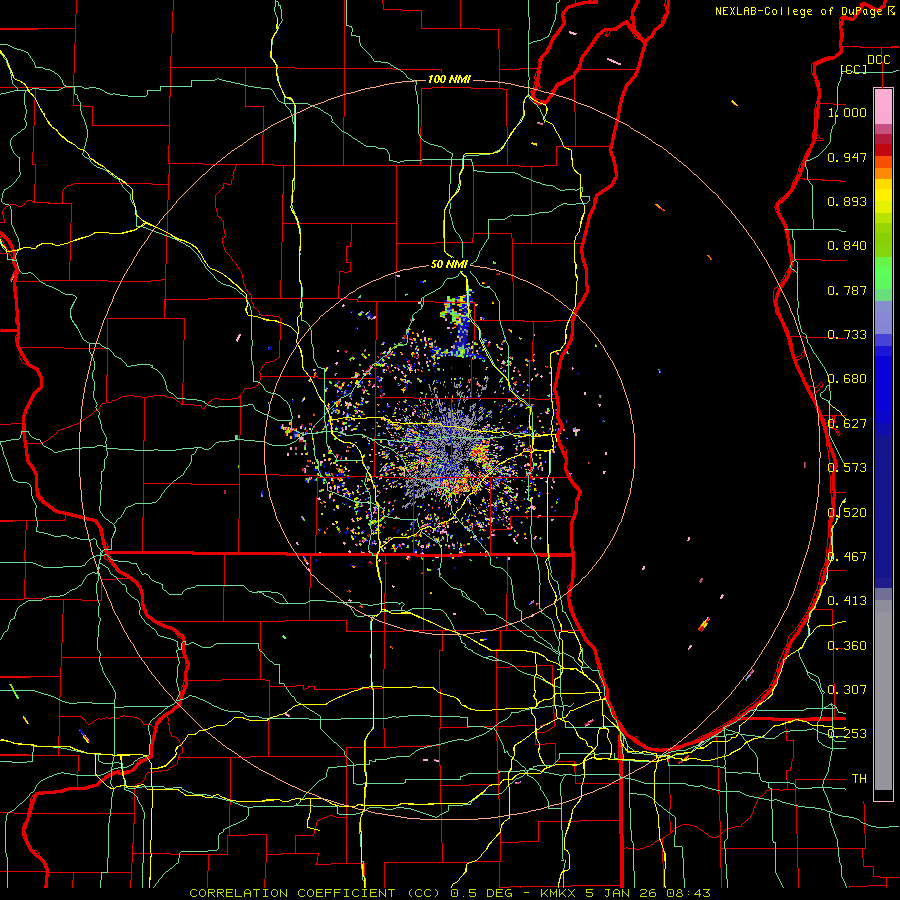Click the 1.000 legend value

[x=847, y=112]
